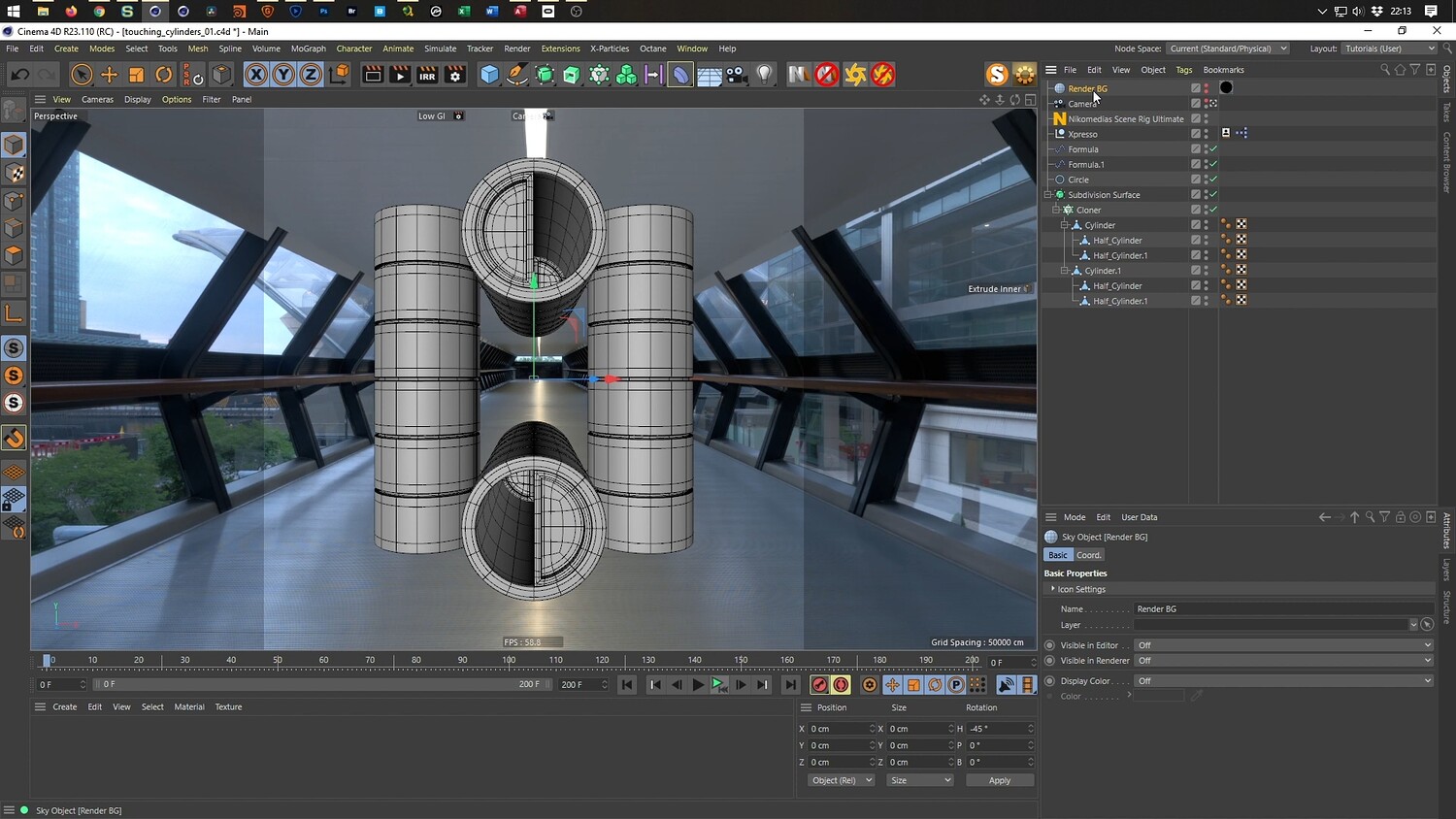Click the Camera object toolbar icon

737,75
